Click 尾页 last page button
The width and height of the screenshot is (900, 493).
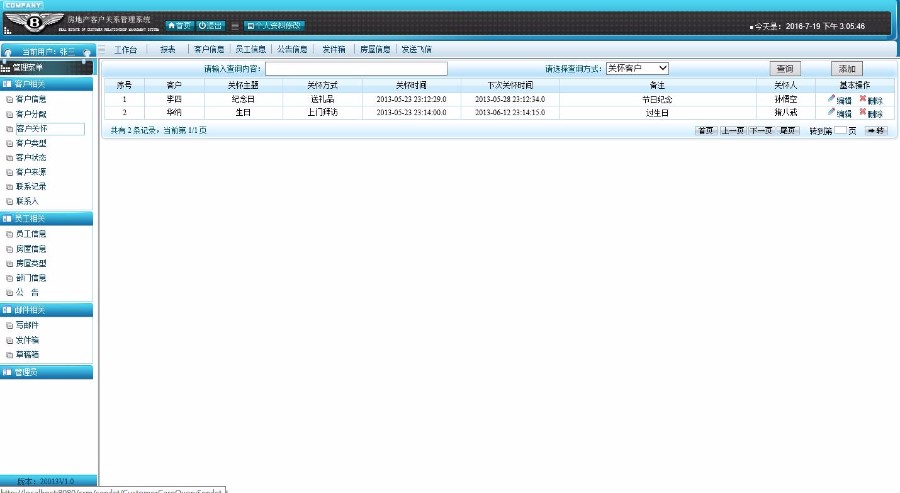788,131
